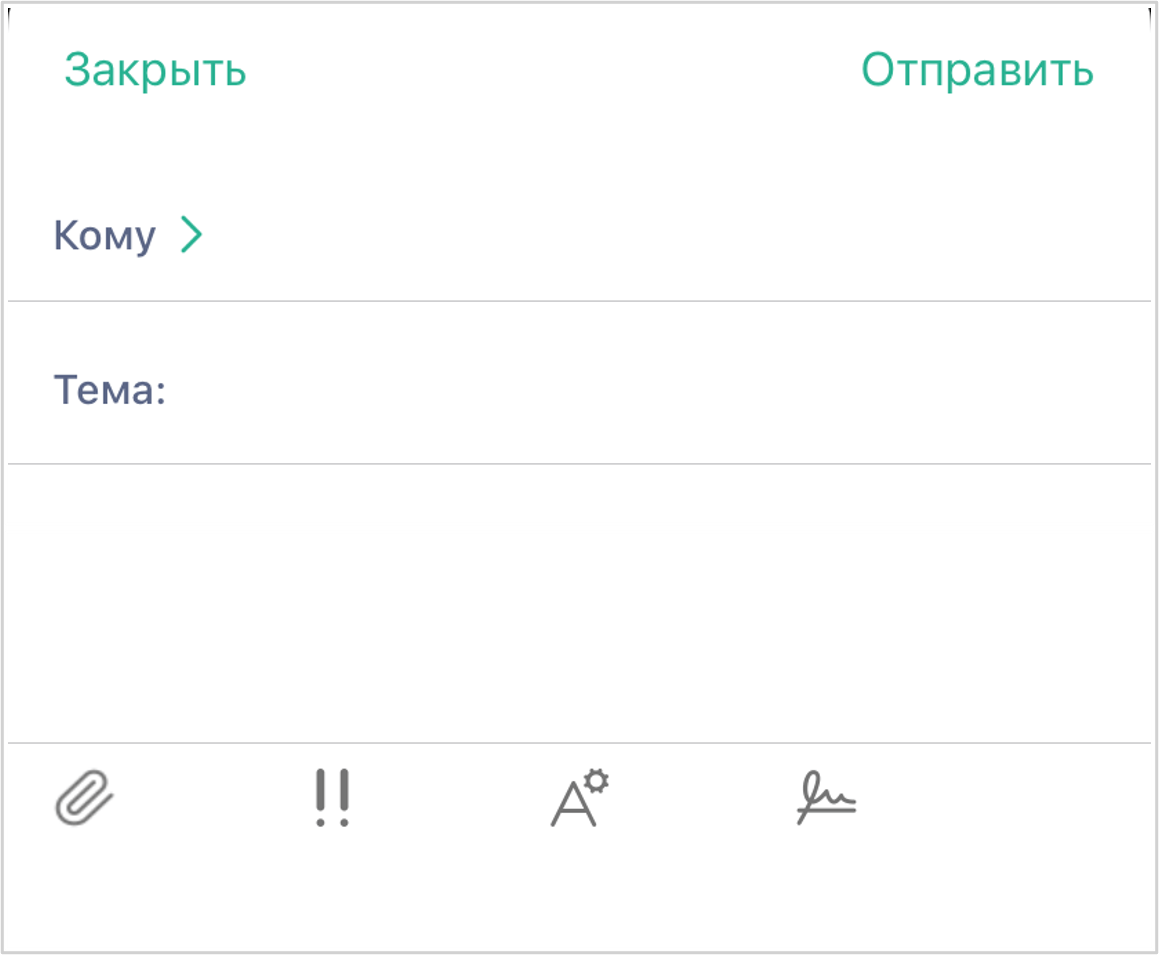Click Закрыть to close the draft
The height and width of the screenshot is (955, 1159).
155,68
